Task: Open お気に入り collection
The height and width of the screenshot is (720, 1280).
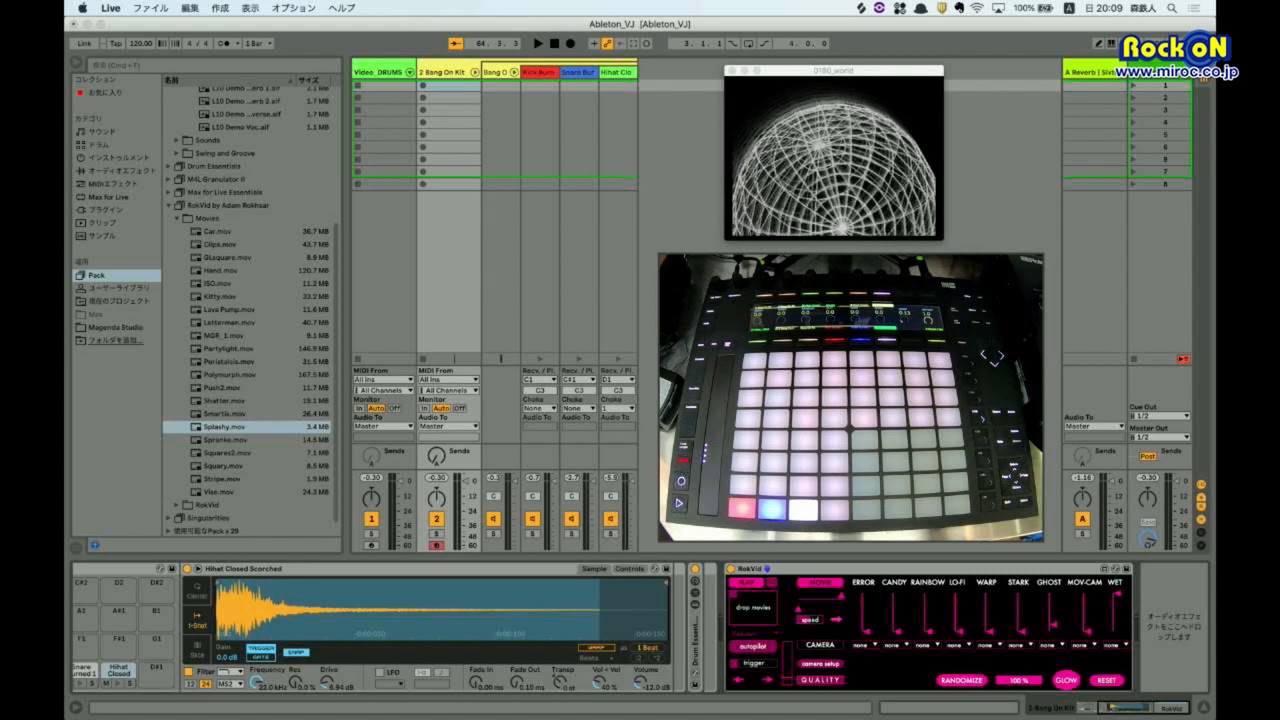Action: pos(105,92)
